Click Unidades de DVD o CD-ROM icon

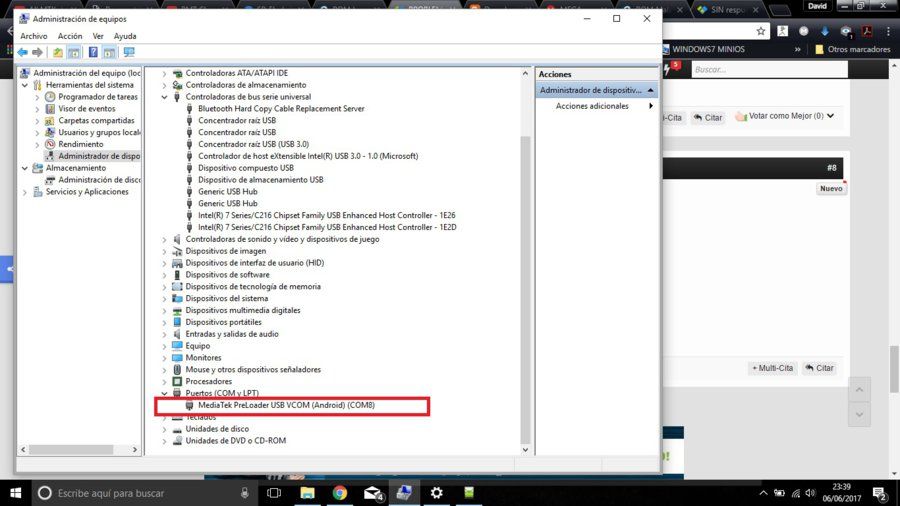pyautogui.click(x=177, y=441)
